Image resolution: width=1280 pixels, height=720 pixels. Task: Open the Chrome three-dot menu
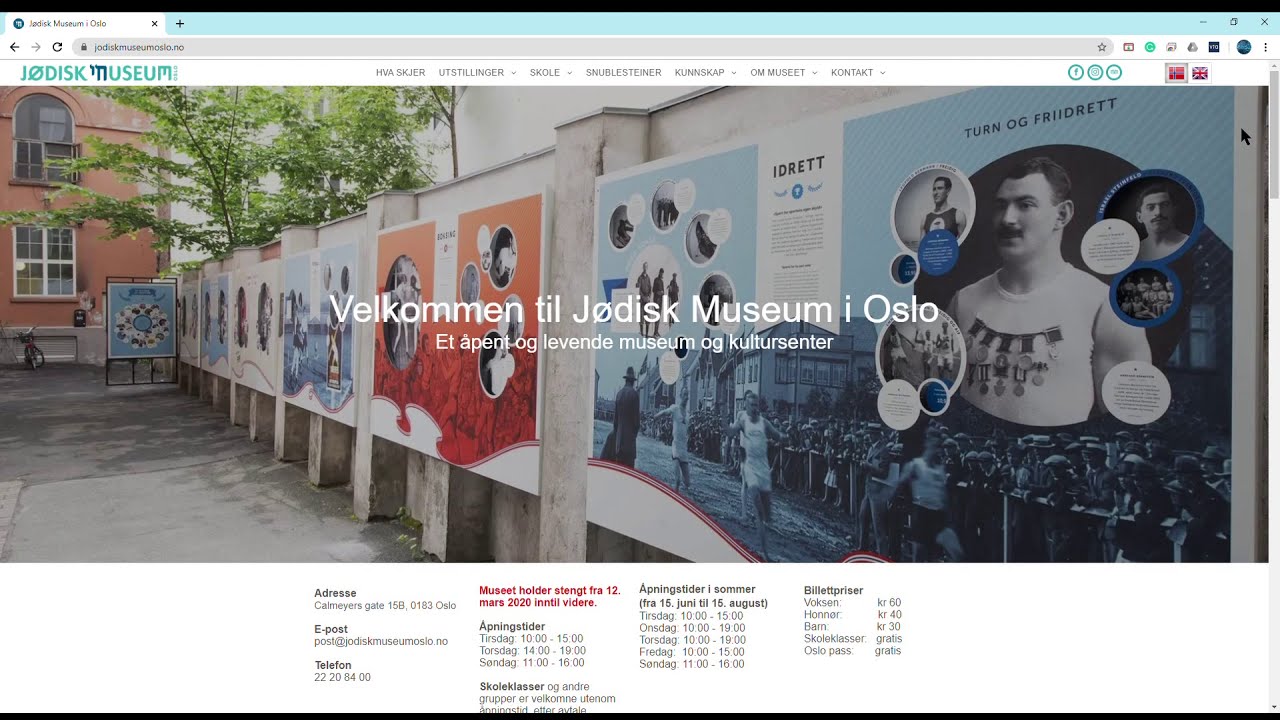click(1265, 47)
